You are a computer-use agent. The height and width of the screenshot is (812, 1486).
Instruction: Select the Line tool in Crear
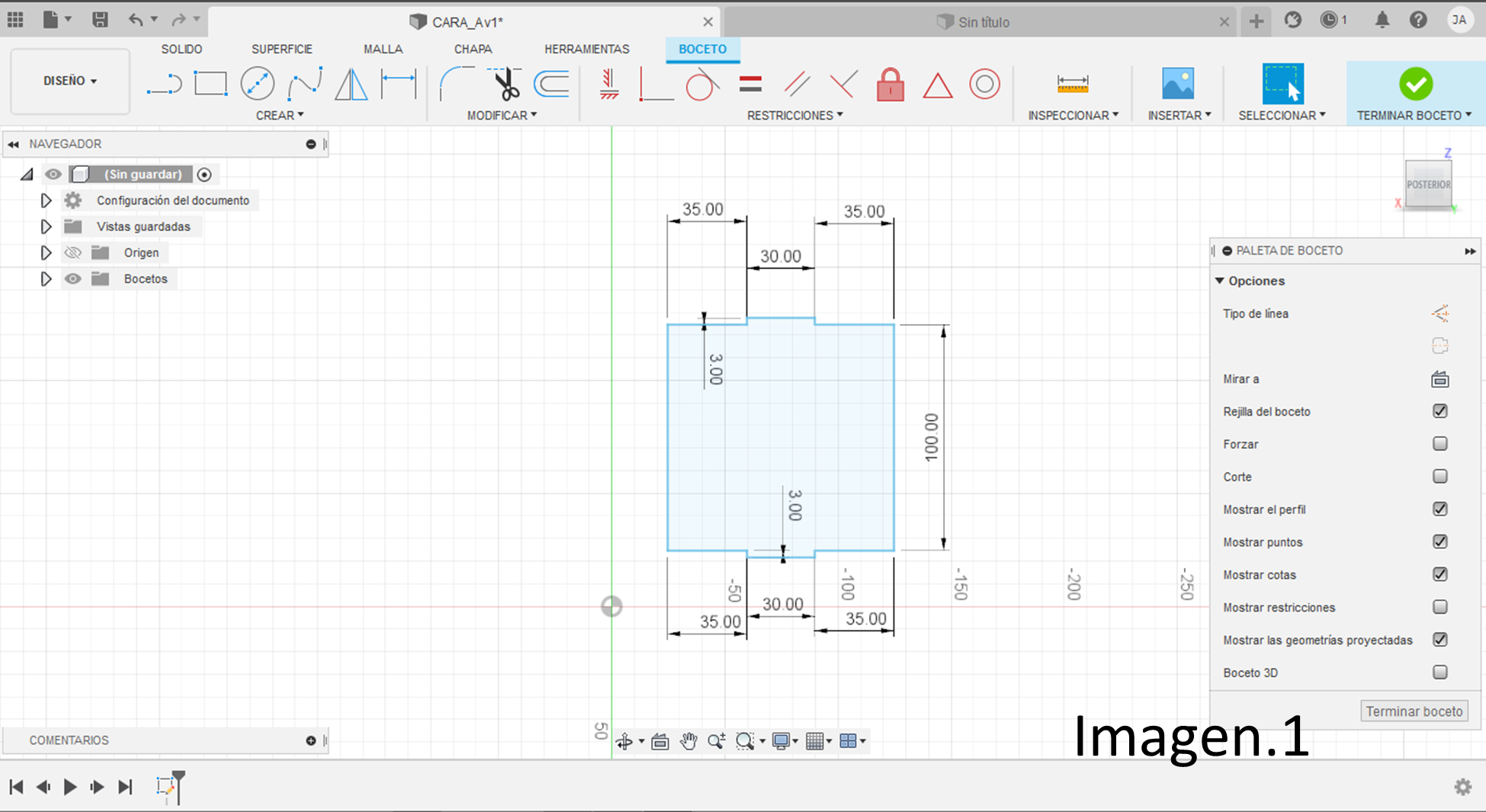(164, 84)
